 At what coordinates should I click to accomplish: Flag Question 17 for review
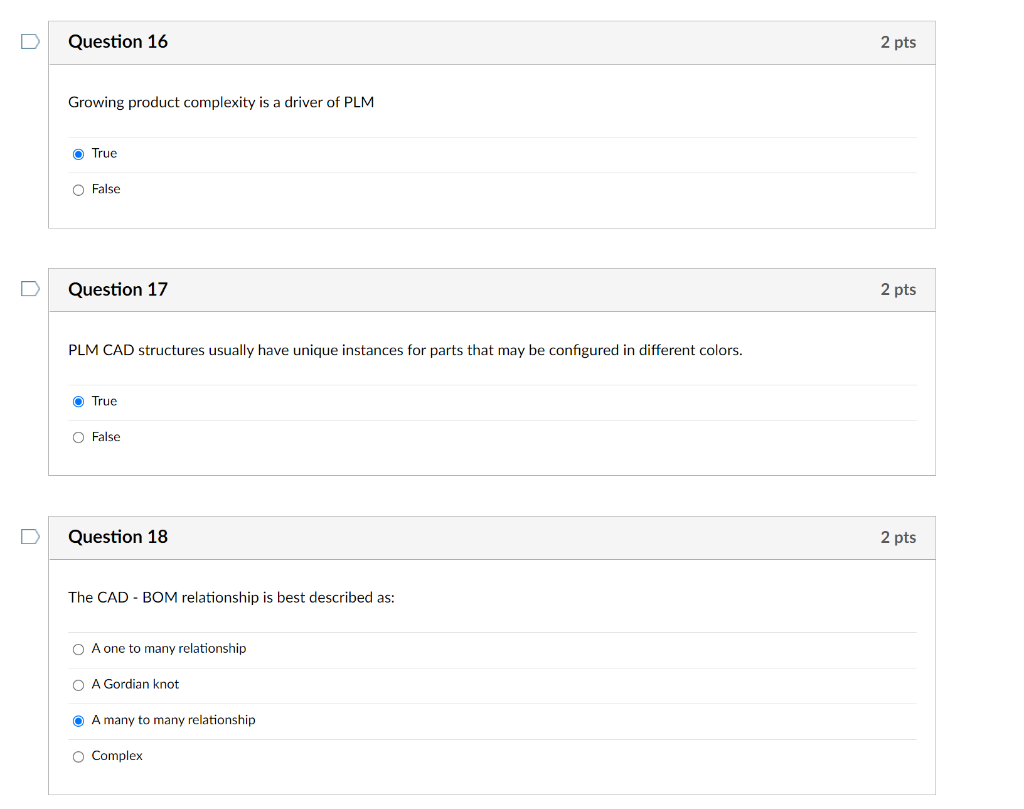(29, 288)
